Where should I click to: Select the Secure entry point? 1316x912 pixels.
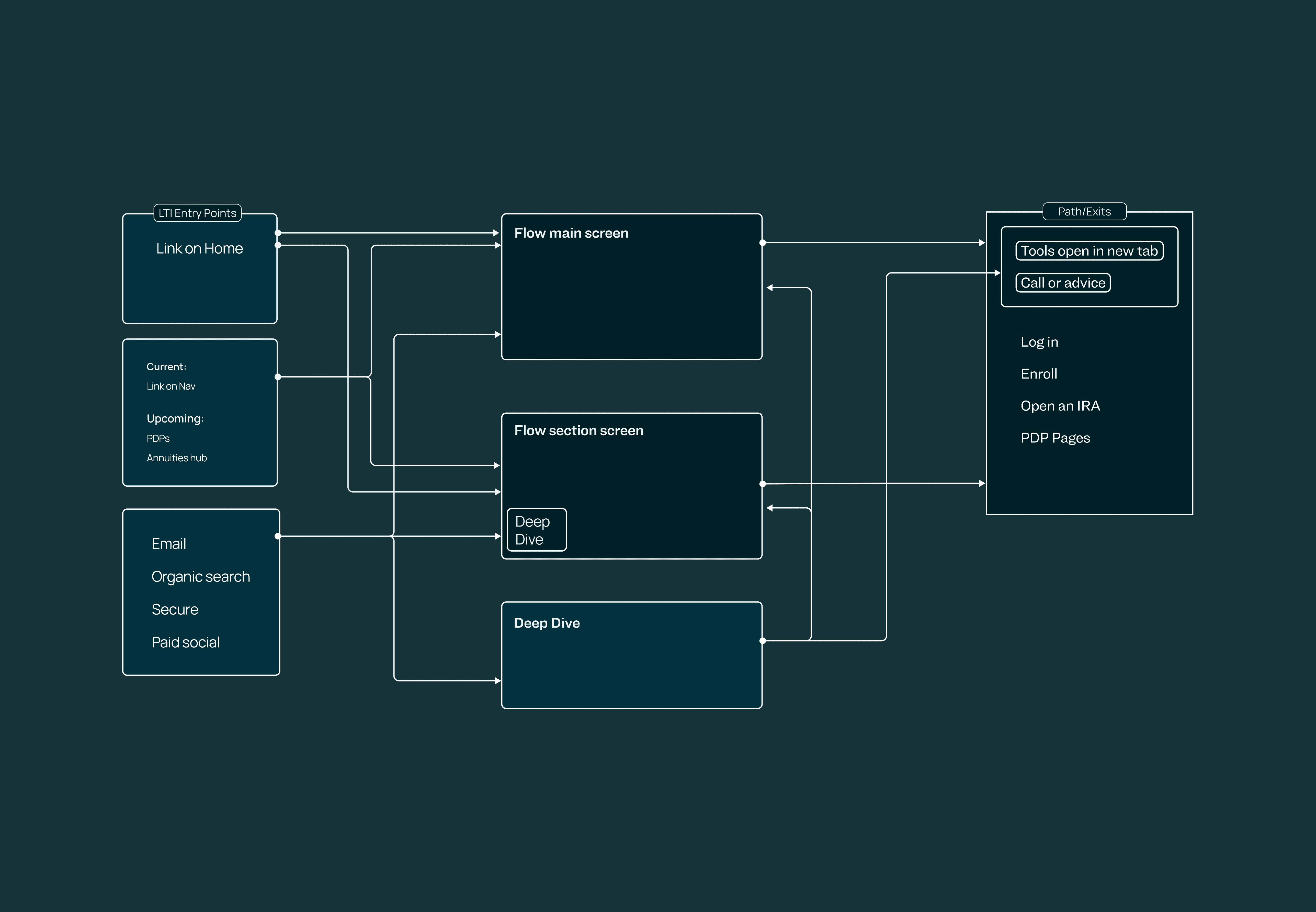[x=175, y=609]
